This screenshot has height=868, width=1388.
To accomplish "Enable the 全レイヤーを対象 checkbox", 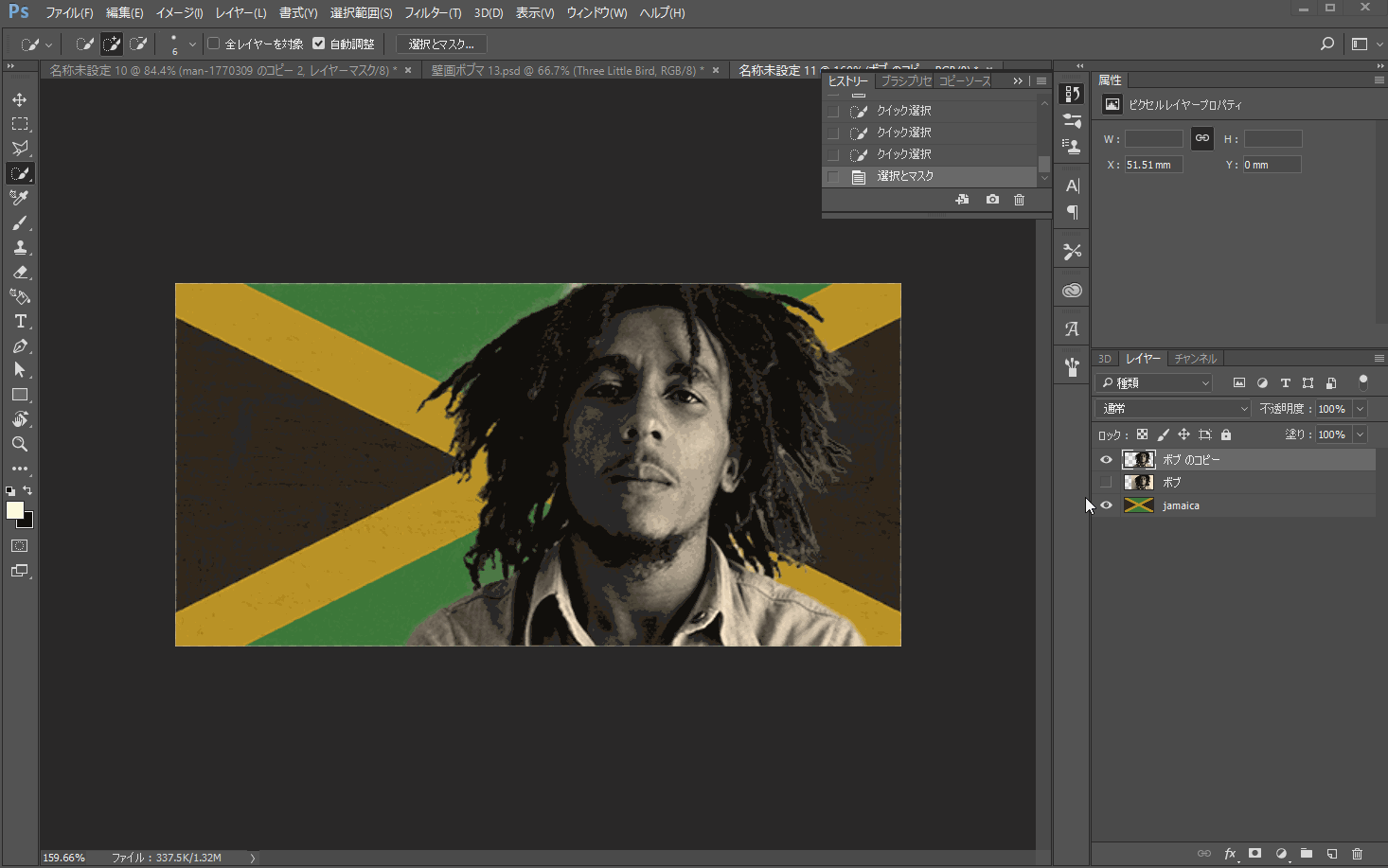I will pos(214,44).
